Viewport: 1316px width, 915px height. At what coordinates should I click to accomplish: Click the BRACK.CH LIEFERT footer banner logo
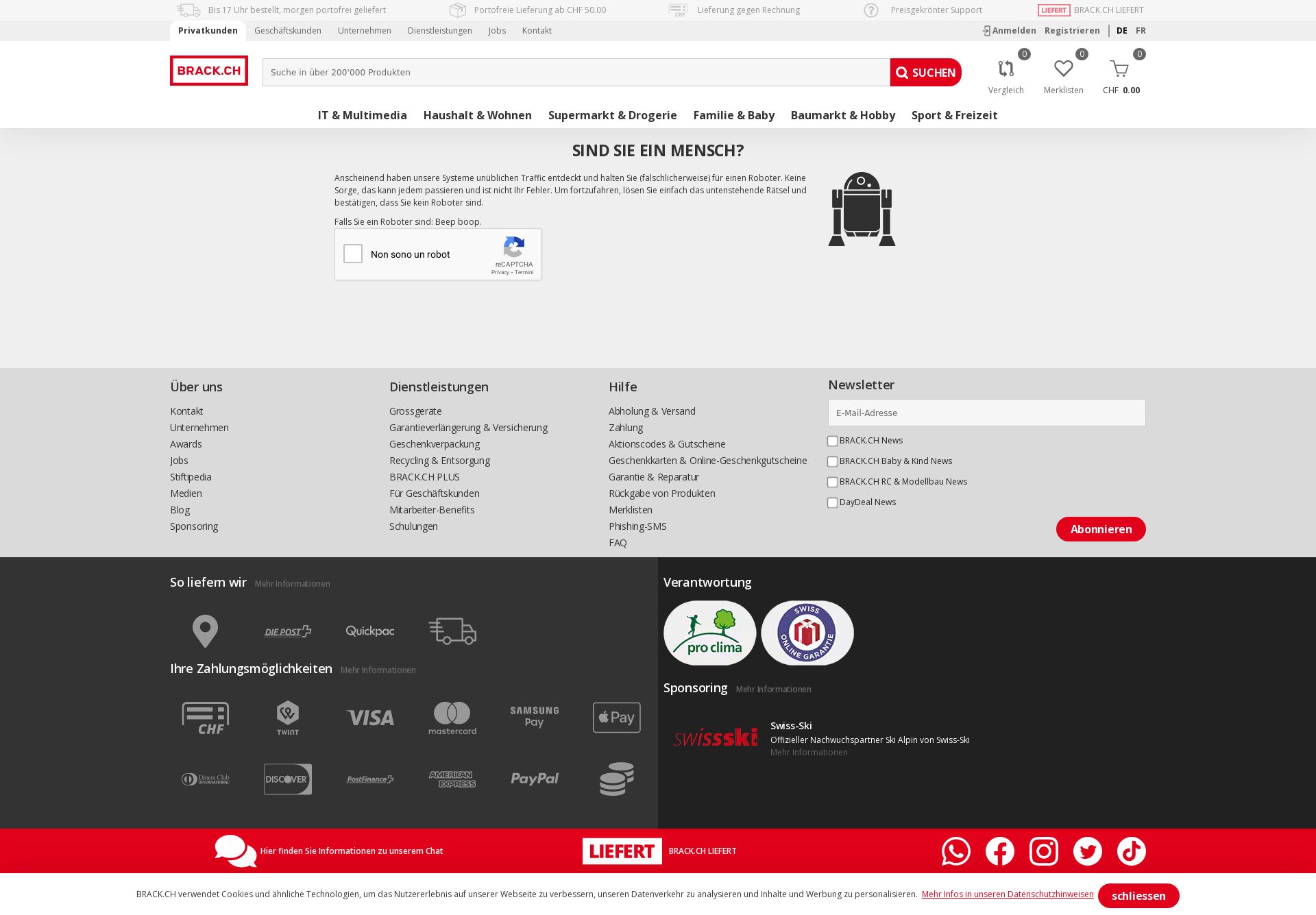(622, 851)
